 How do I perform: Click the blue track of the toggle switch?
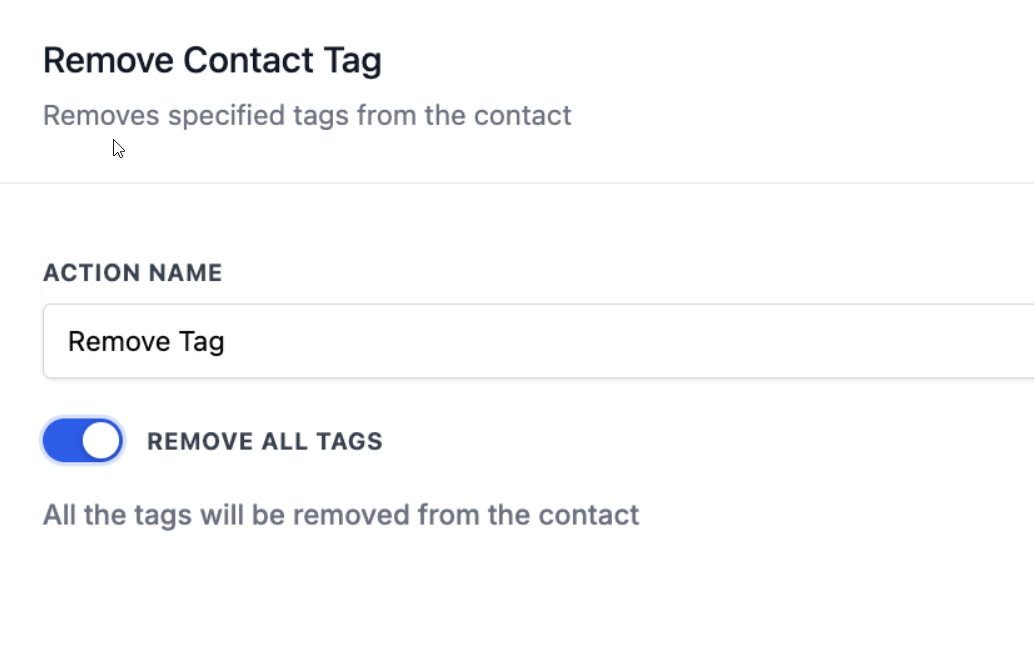[x=61, y=441]
